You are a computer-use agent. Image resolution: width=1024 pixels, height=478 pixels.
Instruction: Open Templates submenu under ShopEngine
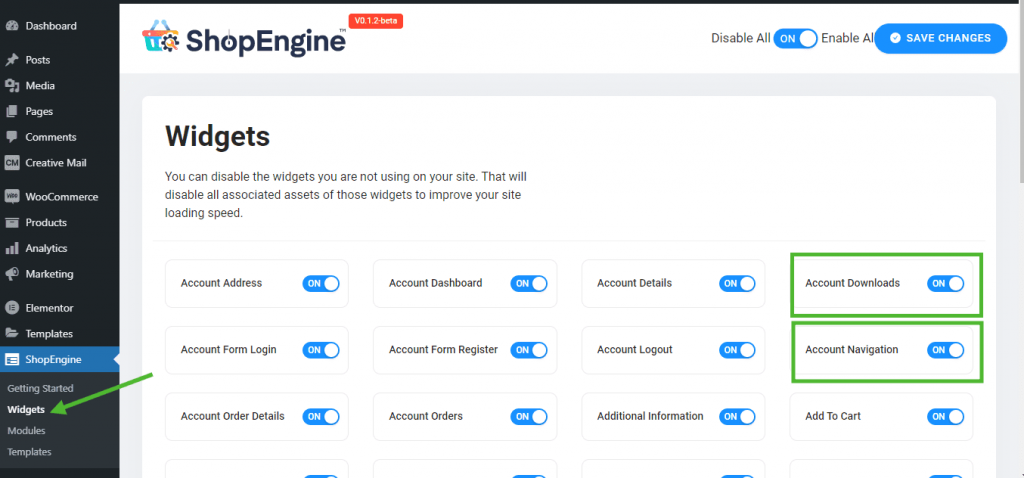(29, 452)
